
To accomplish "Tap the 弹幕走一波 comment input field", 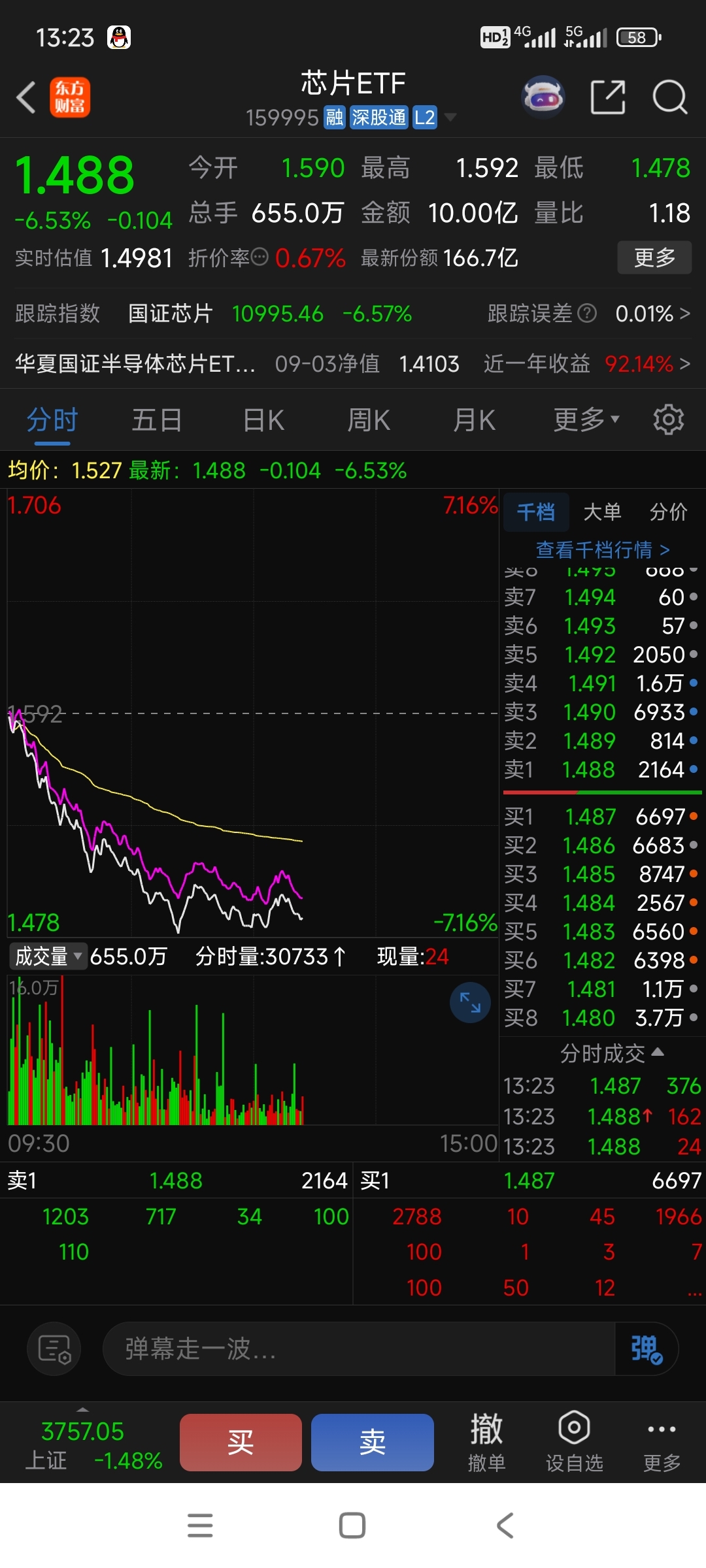I will click(358, 1348).
